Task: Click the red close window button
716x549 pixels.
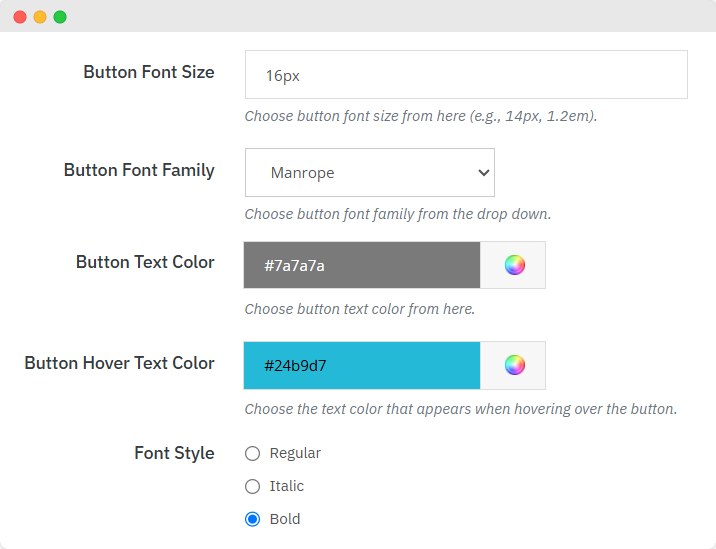Action: (20, 17)
